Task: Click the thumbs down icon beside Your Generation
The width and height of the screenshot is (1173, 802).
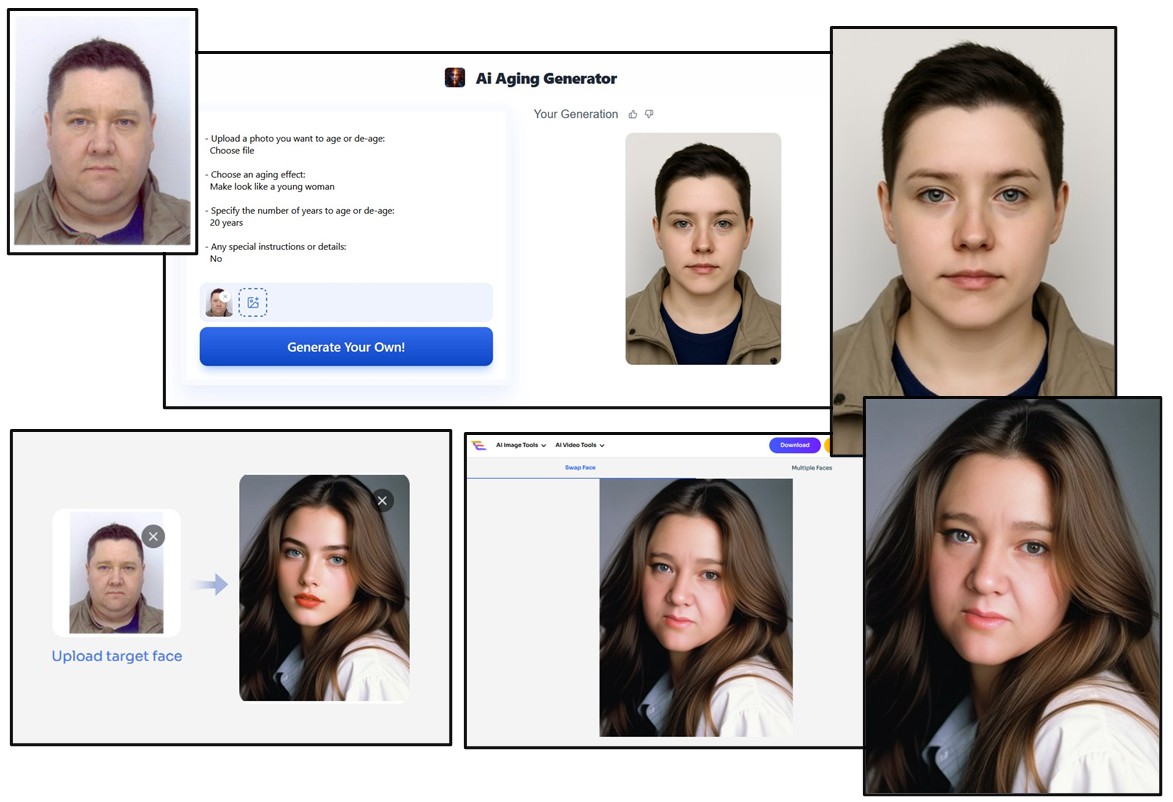Action: pyautogui.click(x=649, y=114)
